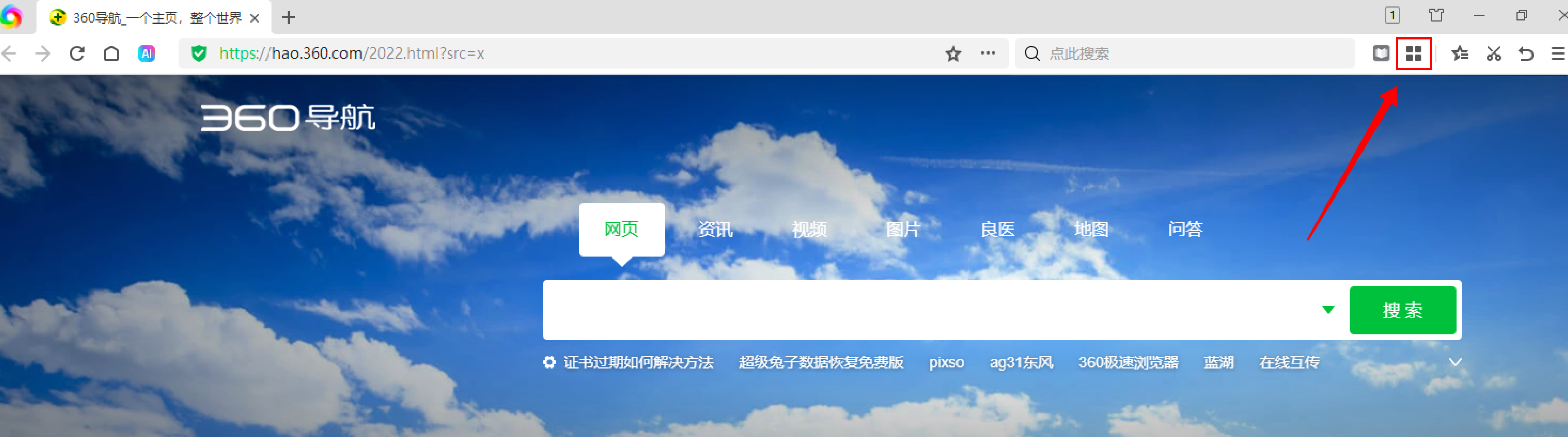Open the favorites list star icon
This screenshot has width=1568, height=437.
[1460, 54]
